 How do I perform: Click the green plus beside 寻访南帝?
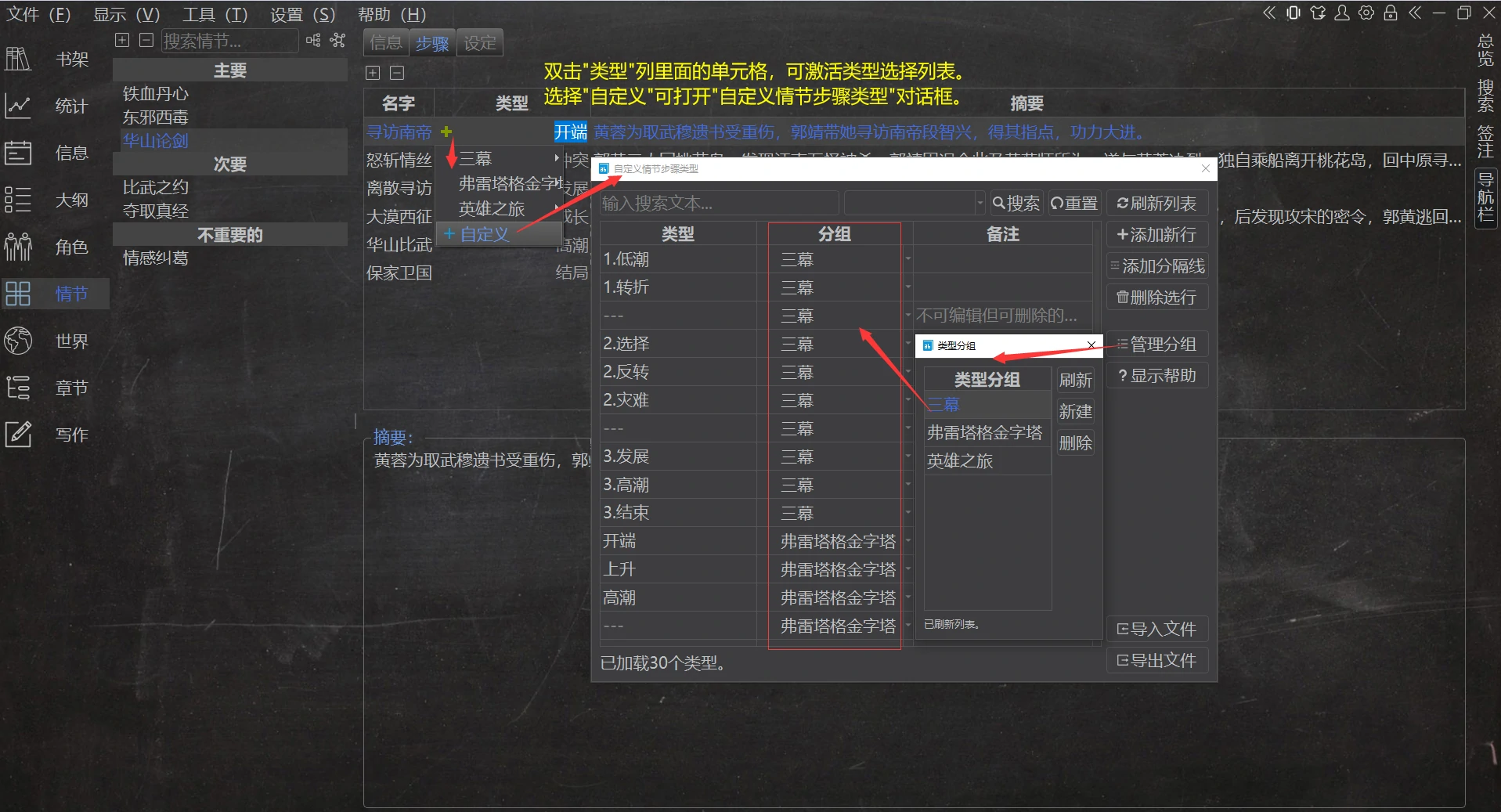coord(446,132)
